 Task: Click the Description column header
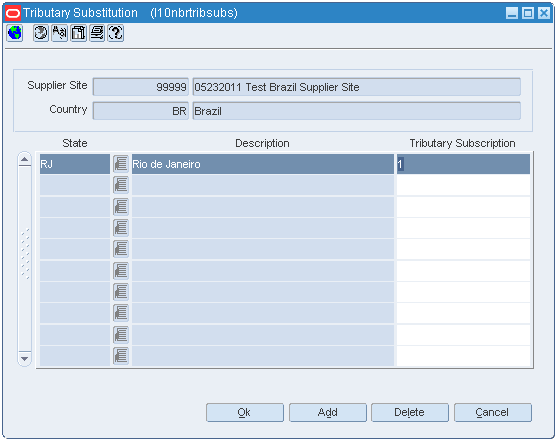click(262, 143)
